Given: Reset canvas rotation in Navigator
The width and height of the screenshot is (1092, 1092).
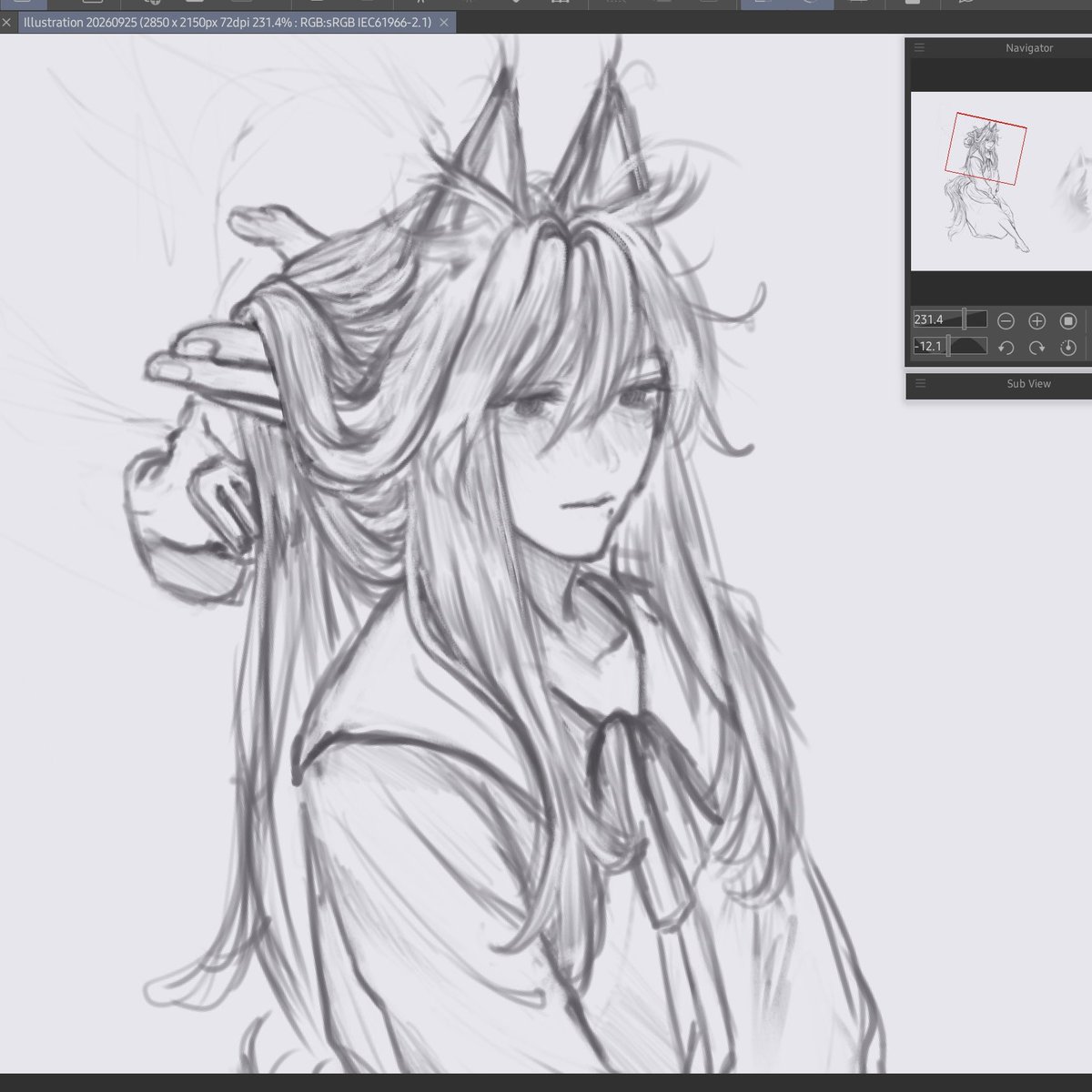Looking at the screenshot, I should [x=1068, y=347].
